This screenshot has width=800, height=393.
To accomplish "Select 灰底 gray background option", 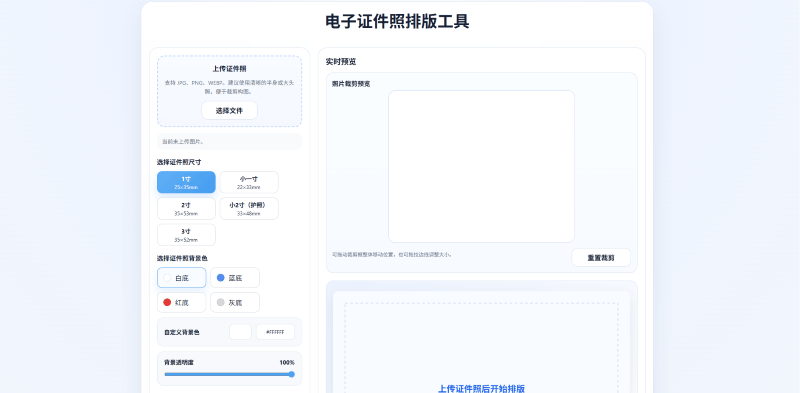I will 235,303.
